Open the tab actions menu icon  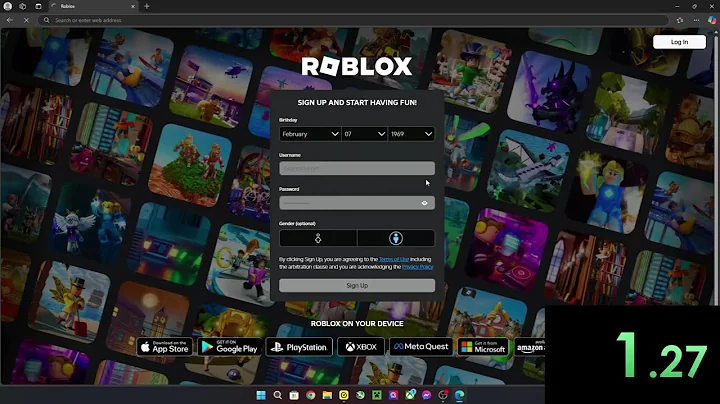[39, 6]
